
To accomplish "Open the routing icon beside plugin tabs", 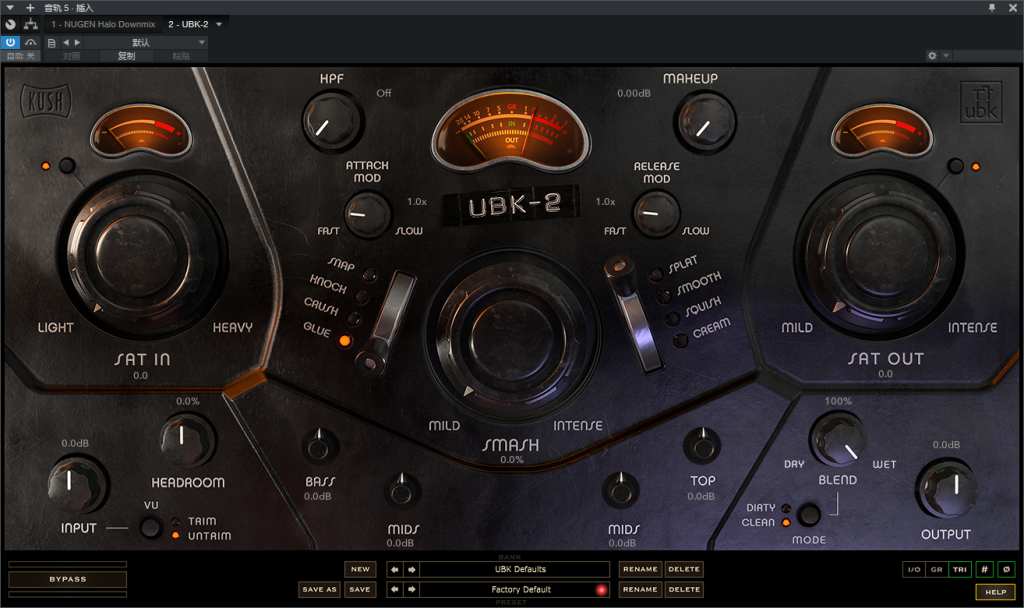I will pyautogui.click(x=31, y=24).
